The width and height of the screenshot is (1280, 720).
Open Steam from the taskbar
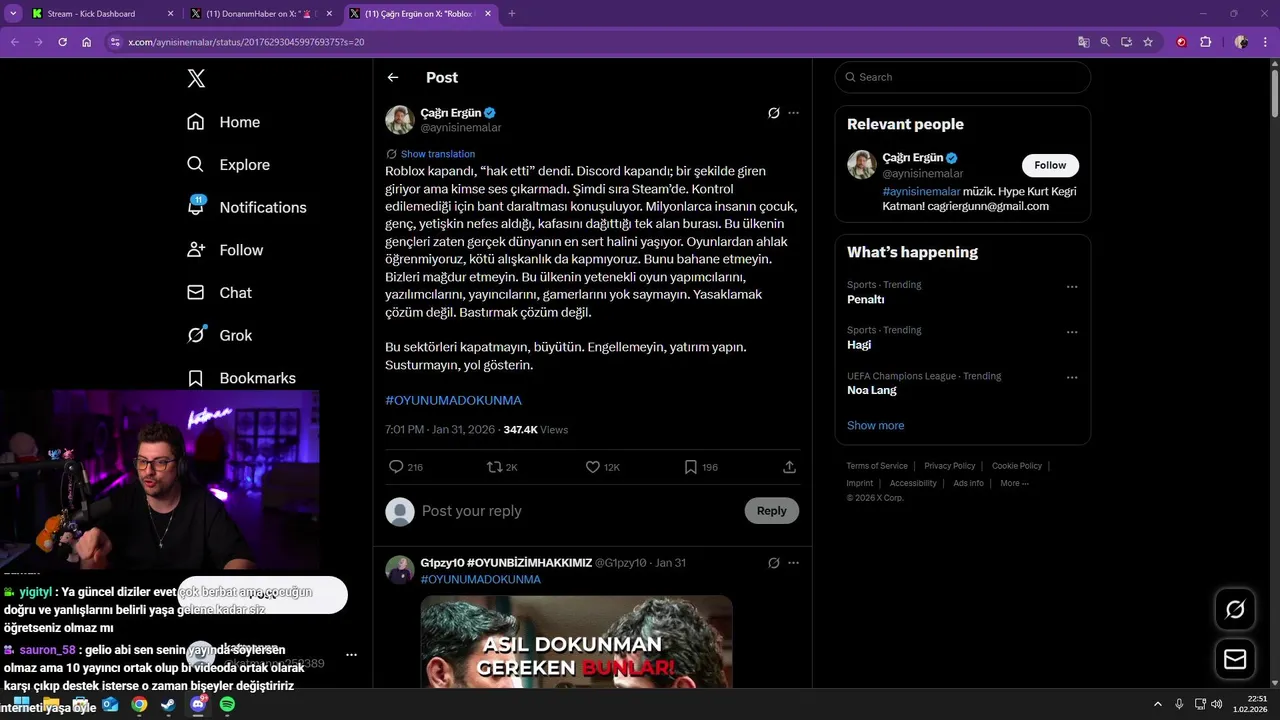(x=169, y=704)
